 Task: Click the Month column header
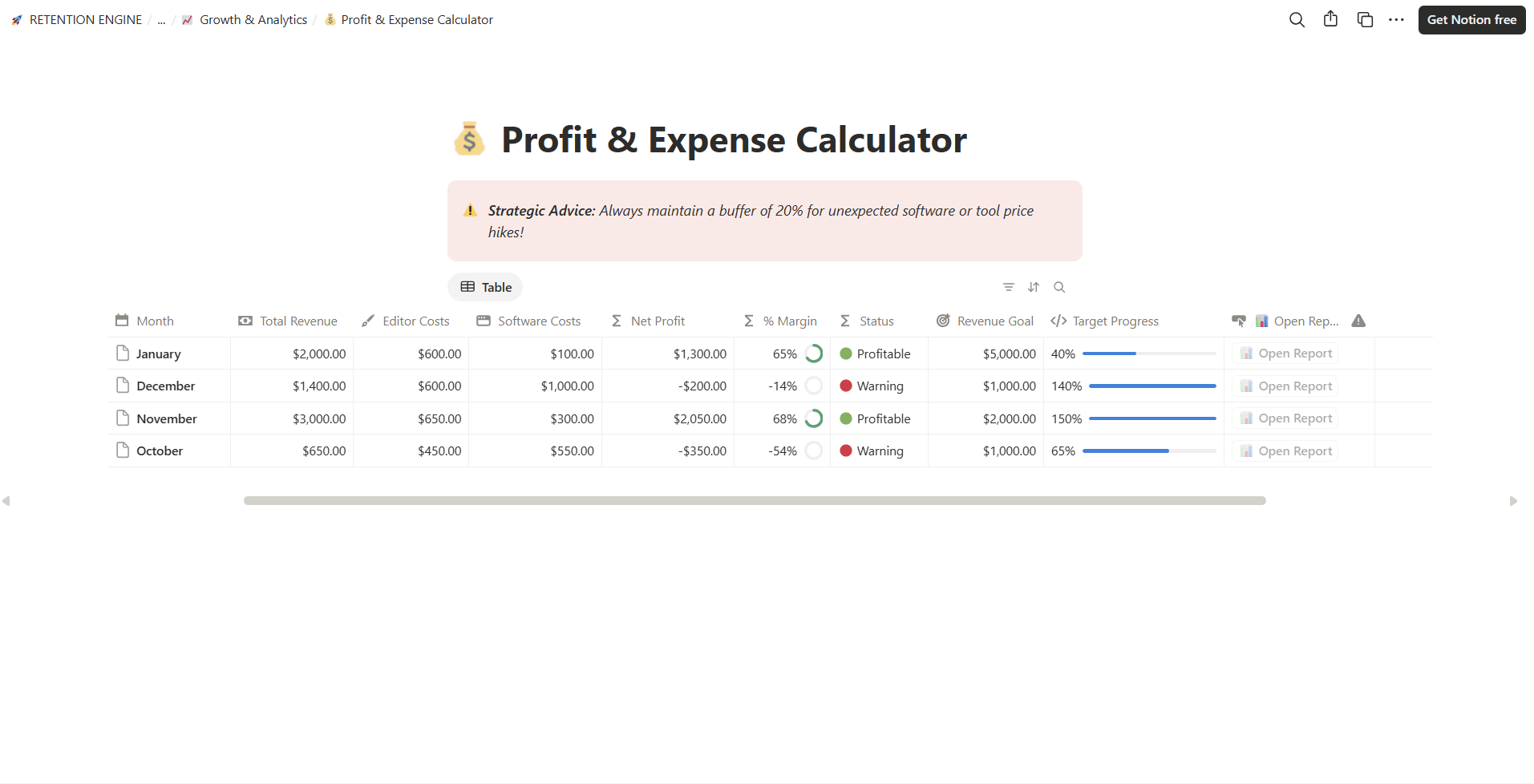pos(169,321)
